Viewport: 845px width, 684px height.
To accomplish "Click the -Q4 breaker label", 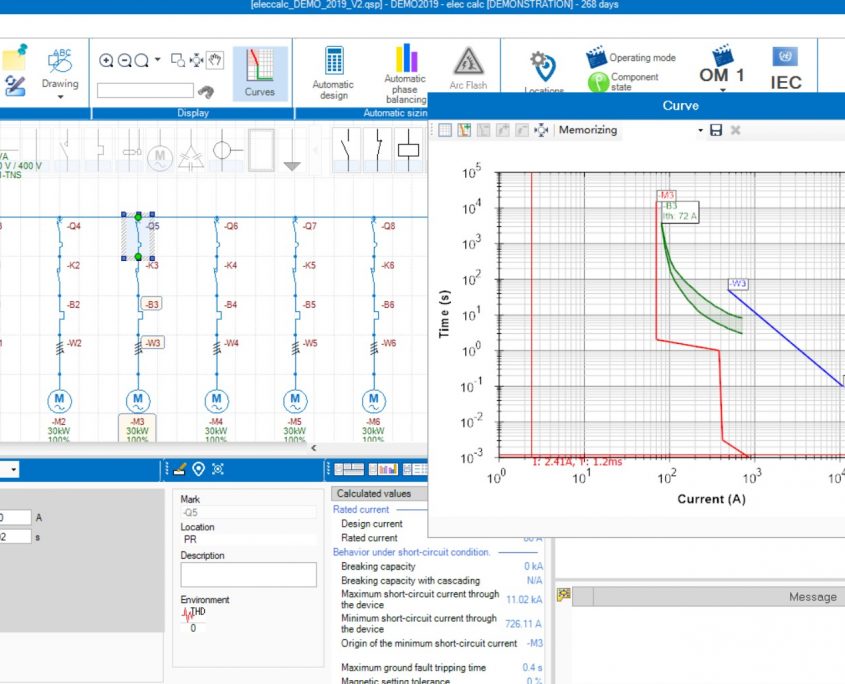I will (x=74, y=226).
